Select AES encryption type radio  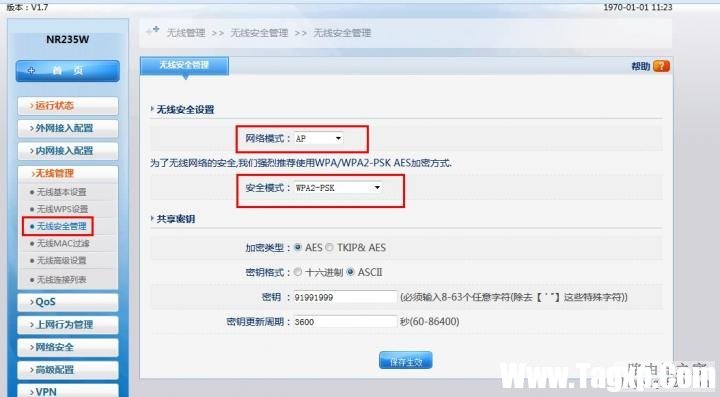pos(298,247)
